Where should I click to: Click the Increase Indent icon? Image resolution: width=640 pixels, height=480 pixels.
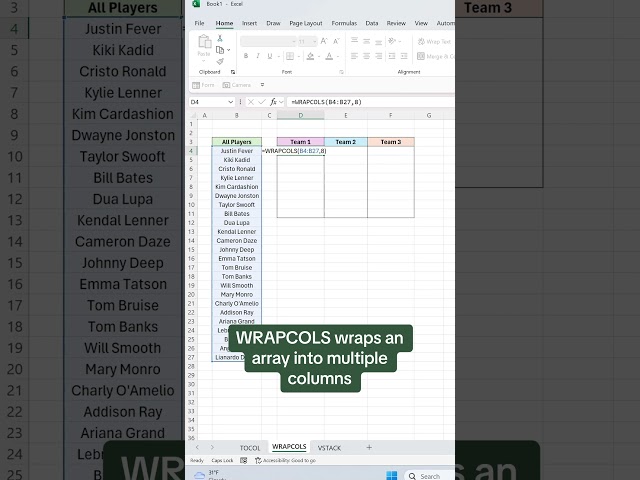coord(404,56)
